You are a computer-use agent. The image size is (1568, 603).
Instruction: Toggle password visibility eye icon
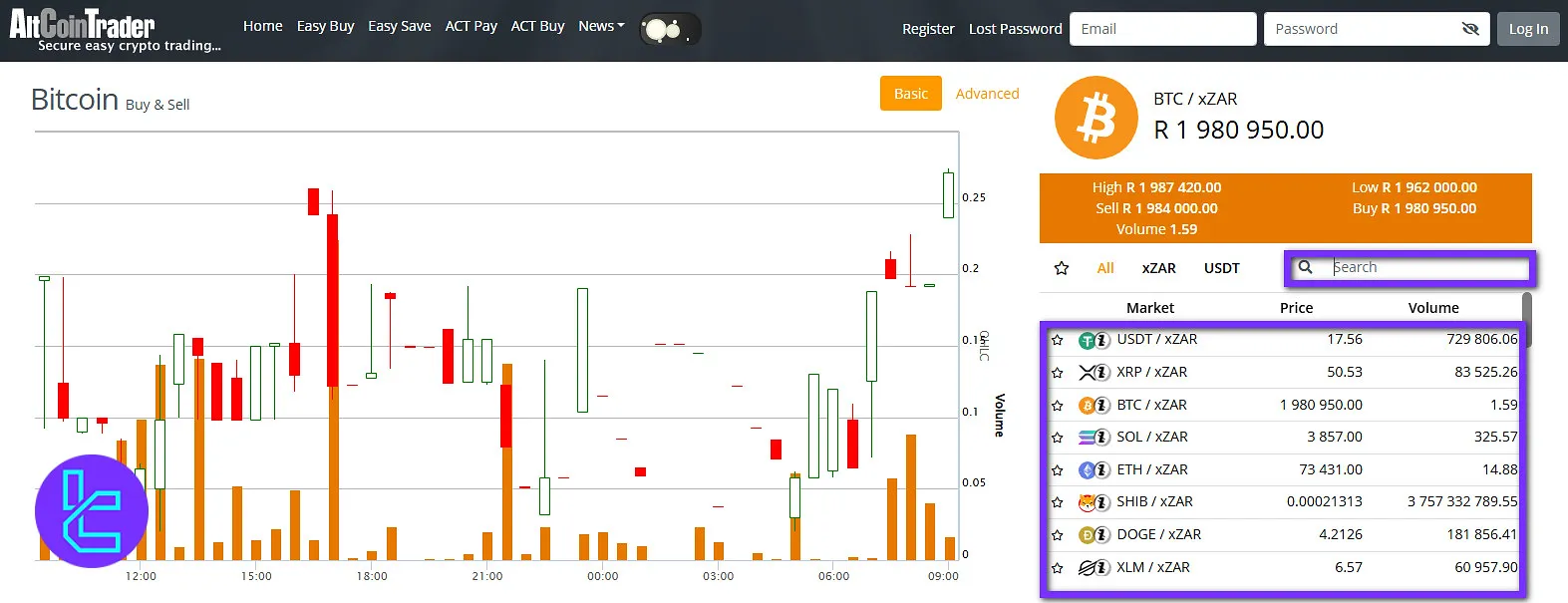pyautogui.click(x=1469, y=29)
